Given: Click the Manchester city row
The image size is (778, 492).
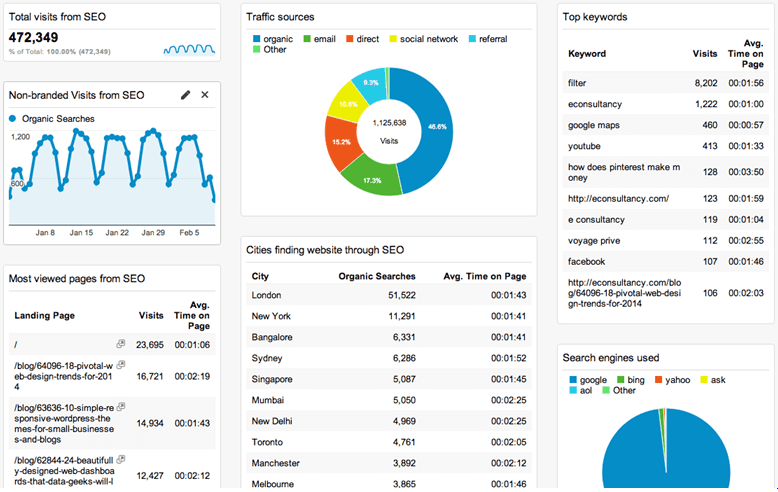Looking at the screenshot, I should (x=389, y=463).
